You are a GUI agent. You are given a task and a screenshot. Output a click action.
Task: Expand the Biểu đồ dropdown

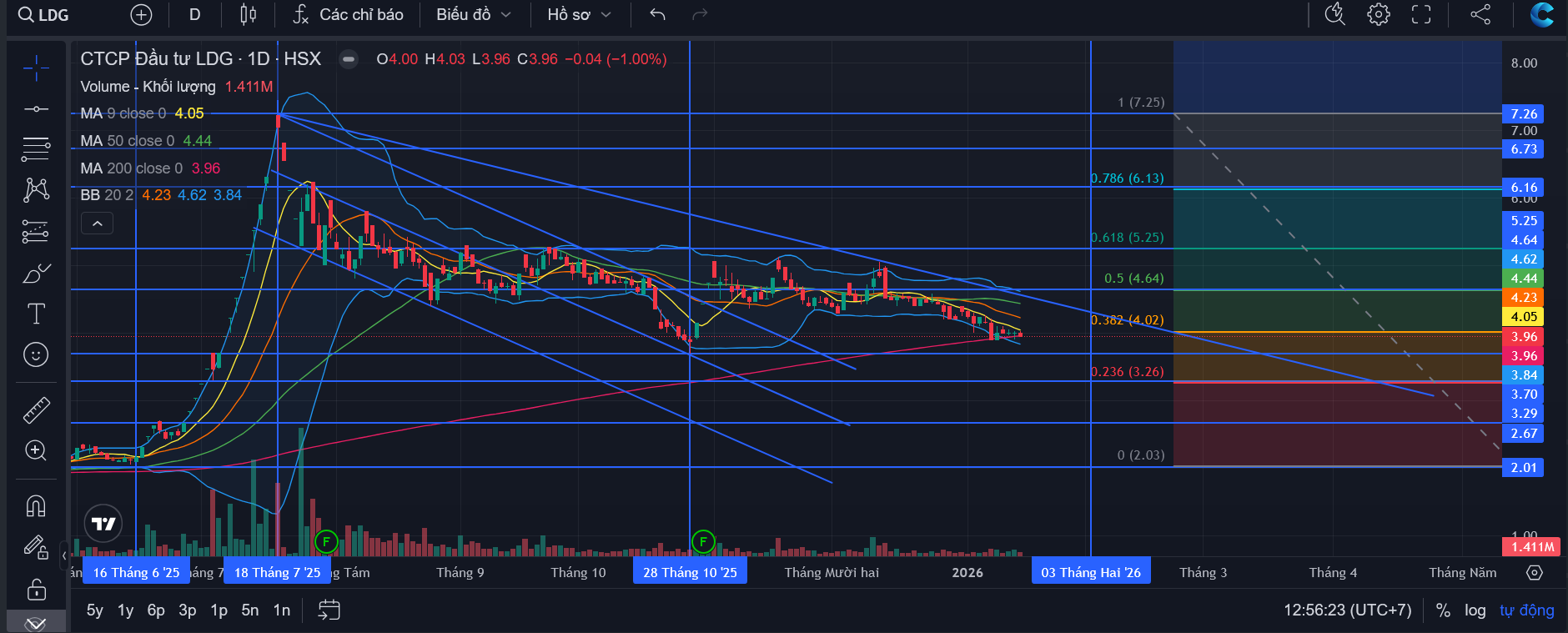473,15
